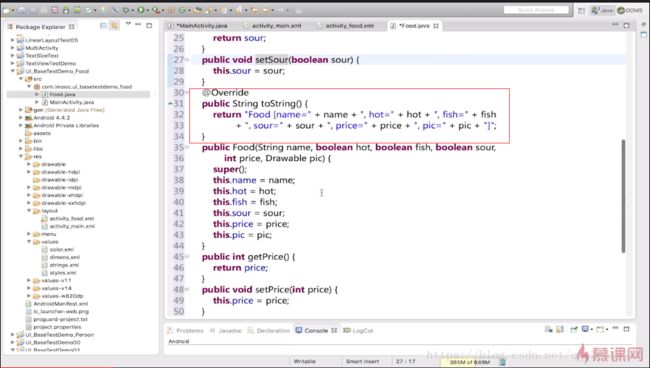Click the Clear Console icon
Viewport: 650px width, 368px height.
(548, 329)
